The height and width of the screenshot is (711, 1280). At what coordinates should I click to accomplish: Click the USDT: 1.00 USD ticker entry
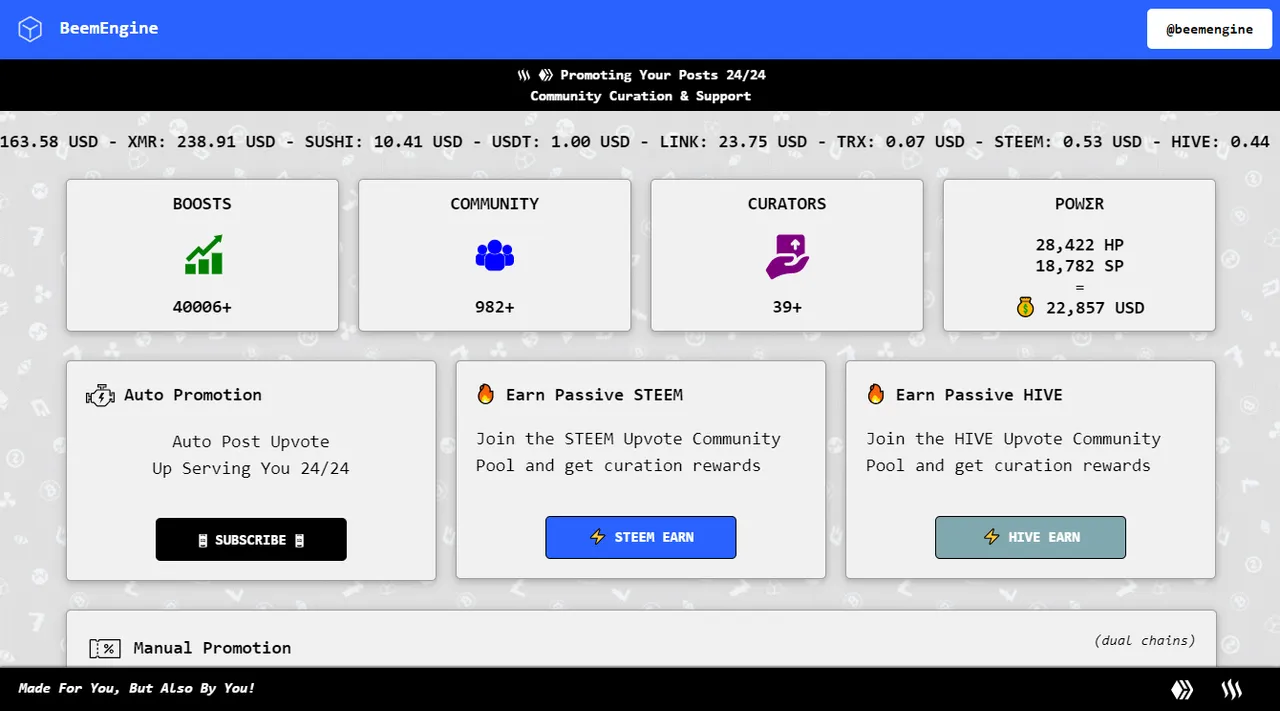coord(561,142)
